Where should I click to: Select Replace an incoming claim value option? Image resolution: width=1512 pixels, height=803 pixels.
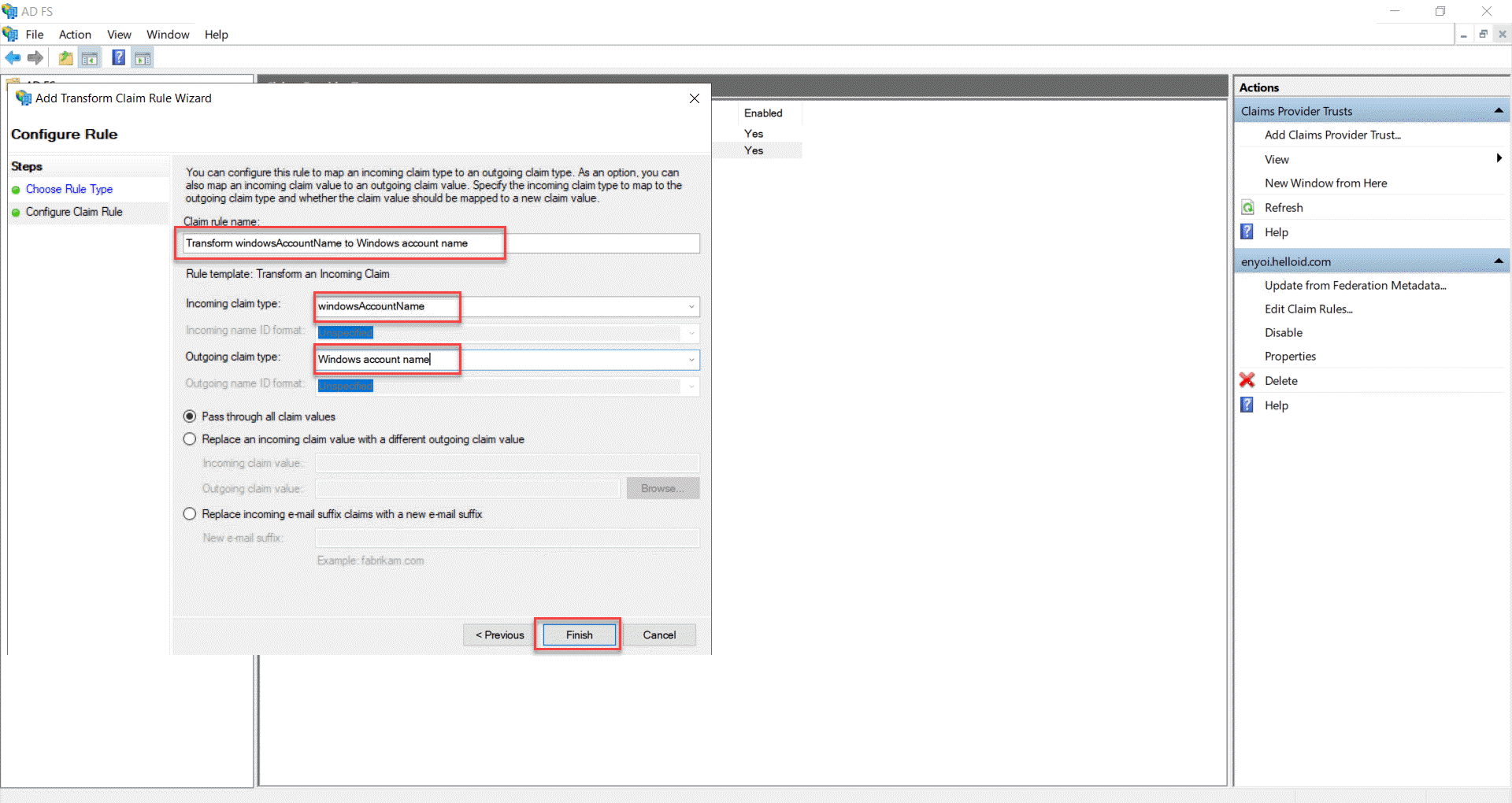click(x=190, y=439)
